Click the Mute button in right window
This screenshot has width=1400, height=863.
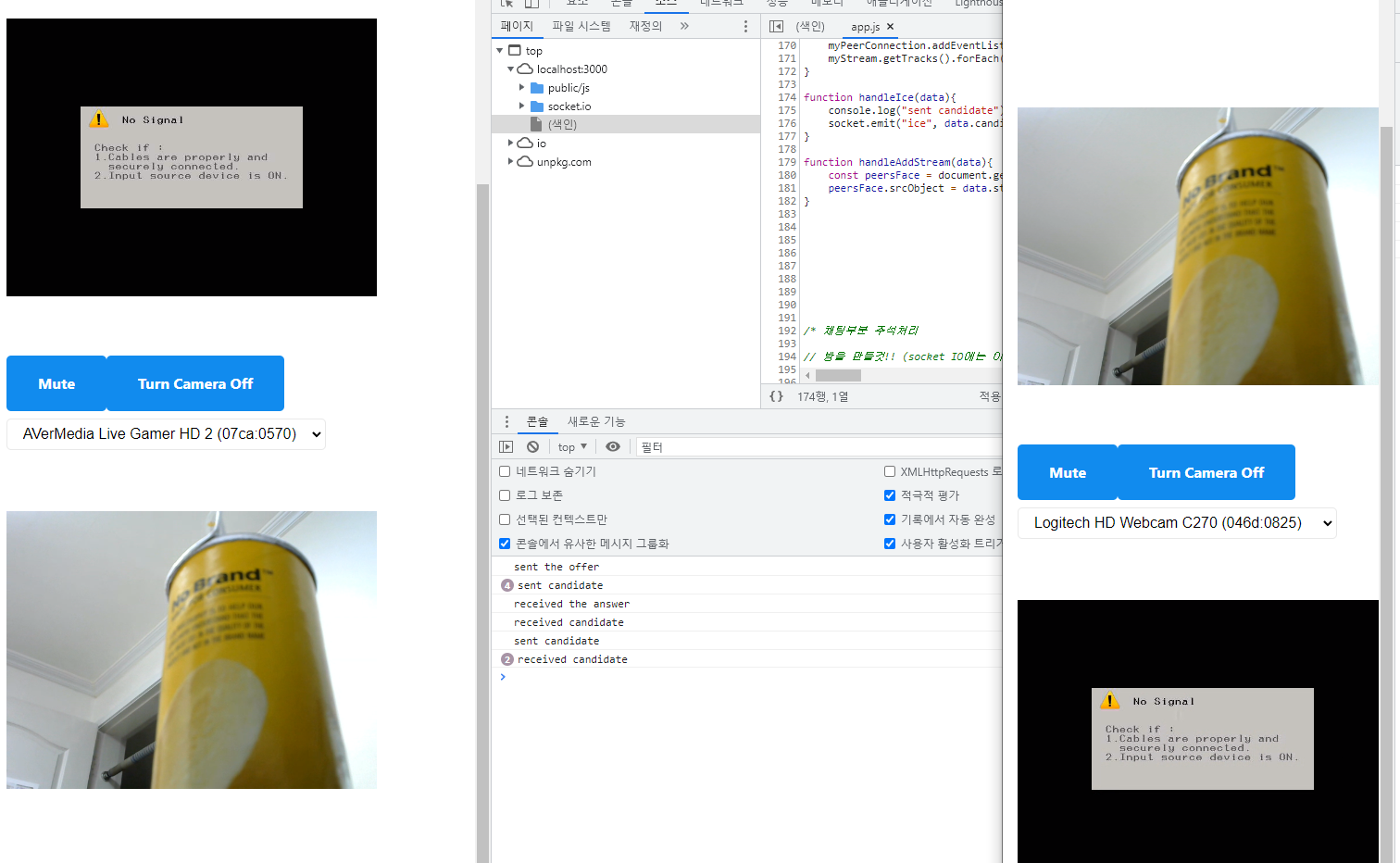[x=1068, y=472]
